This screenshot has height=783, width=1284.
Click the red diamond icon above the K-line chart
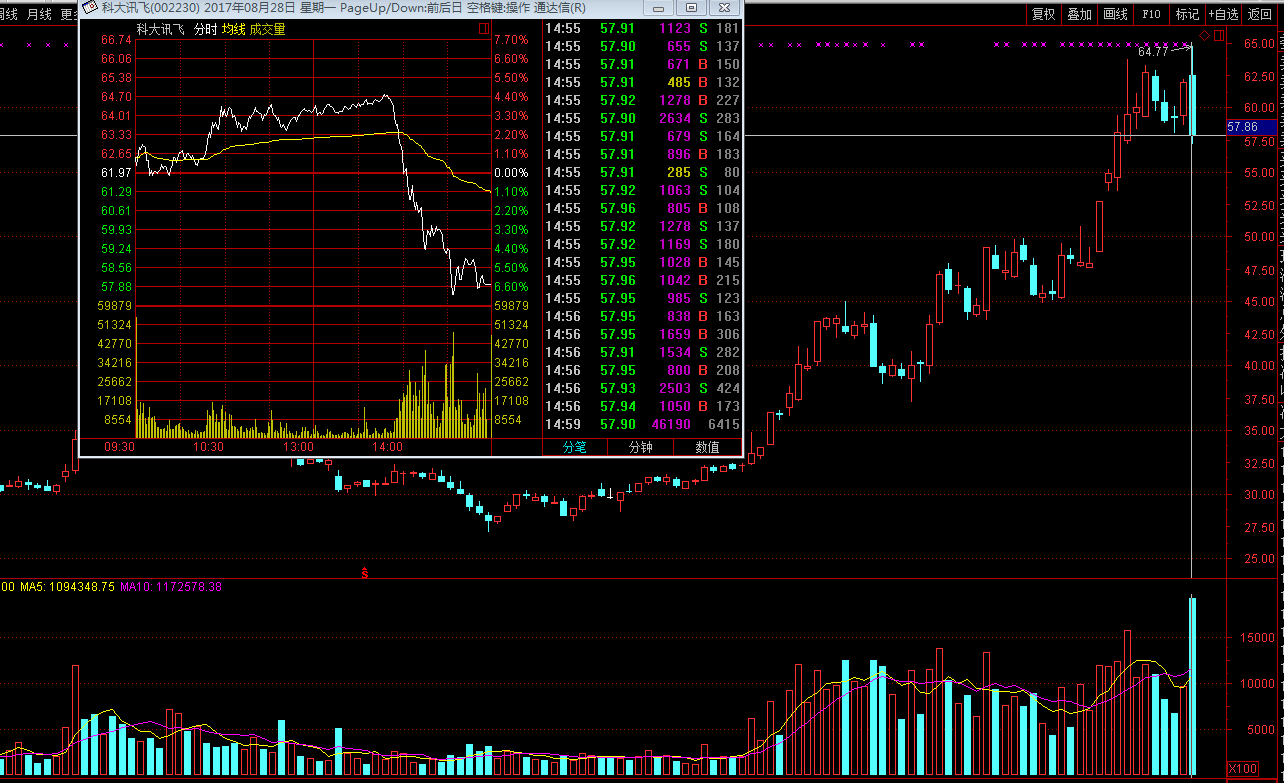pyautogui.click(x=1205, y=36)
